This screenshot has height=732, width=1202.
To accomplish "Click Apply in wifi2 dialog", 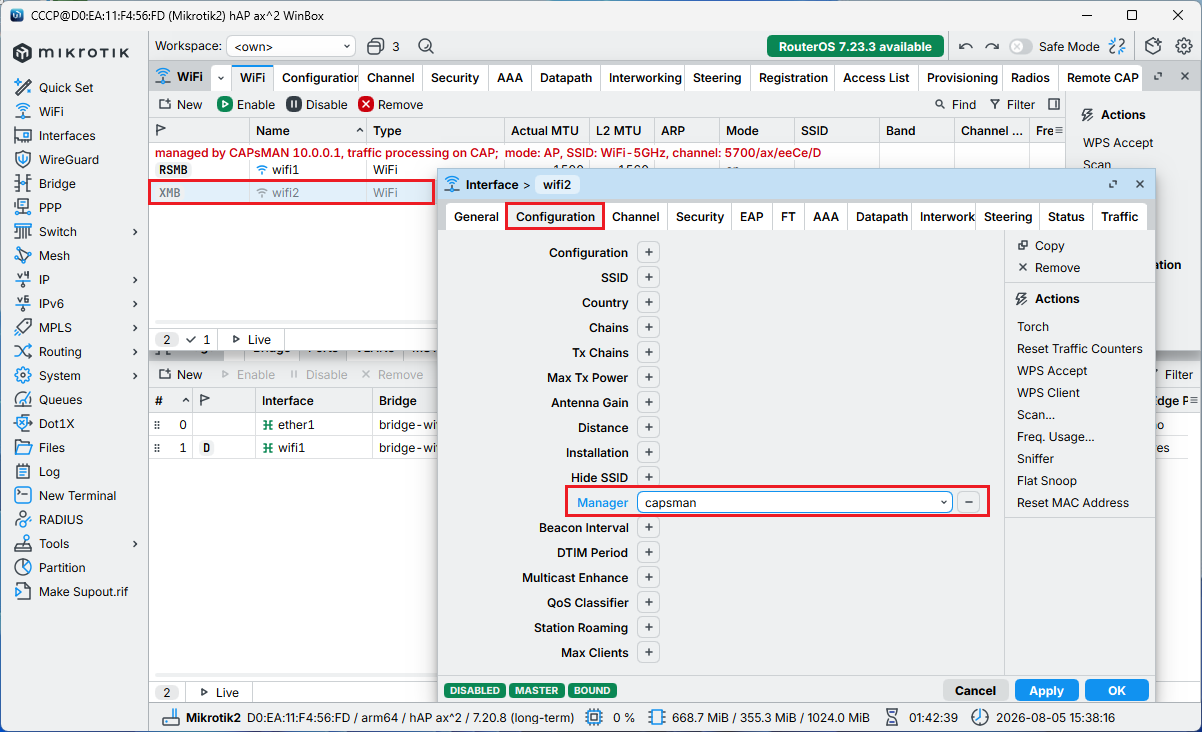I will (x=1047, y=690).
